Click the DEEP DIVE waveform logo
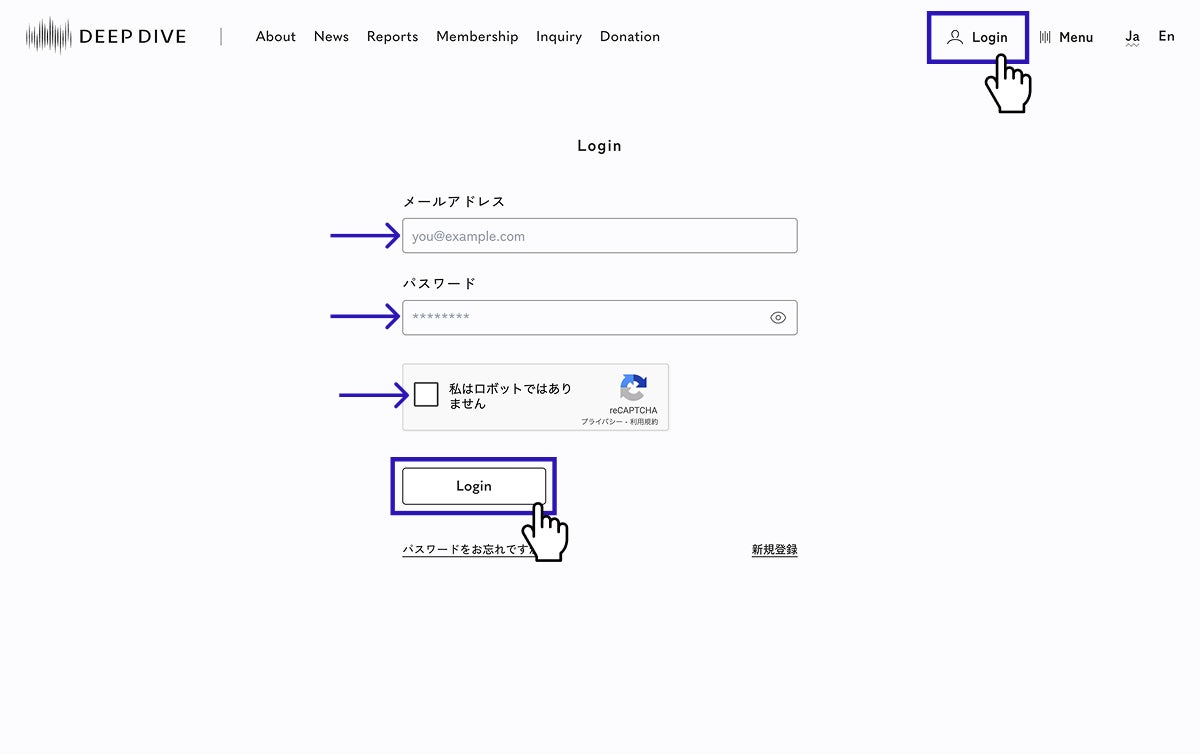The height and width of the screenshot is (755, 1200). (x=49, y=36)
